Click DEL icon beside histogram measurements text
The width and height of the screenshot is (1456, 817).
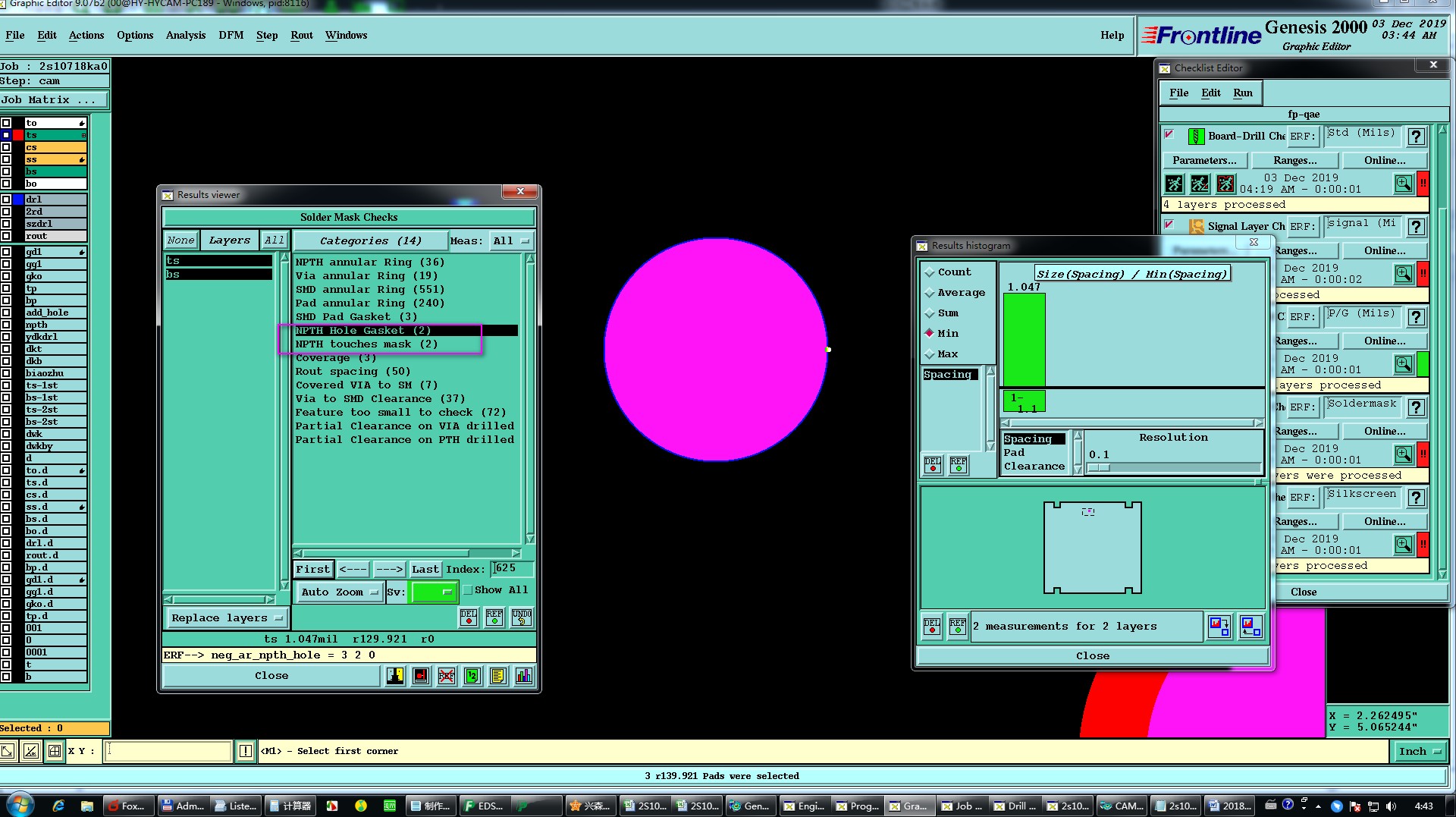click(x=932, y=626)
